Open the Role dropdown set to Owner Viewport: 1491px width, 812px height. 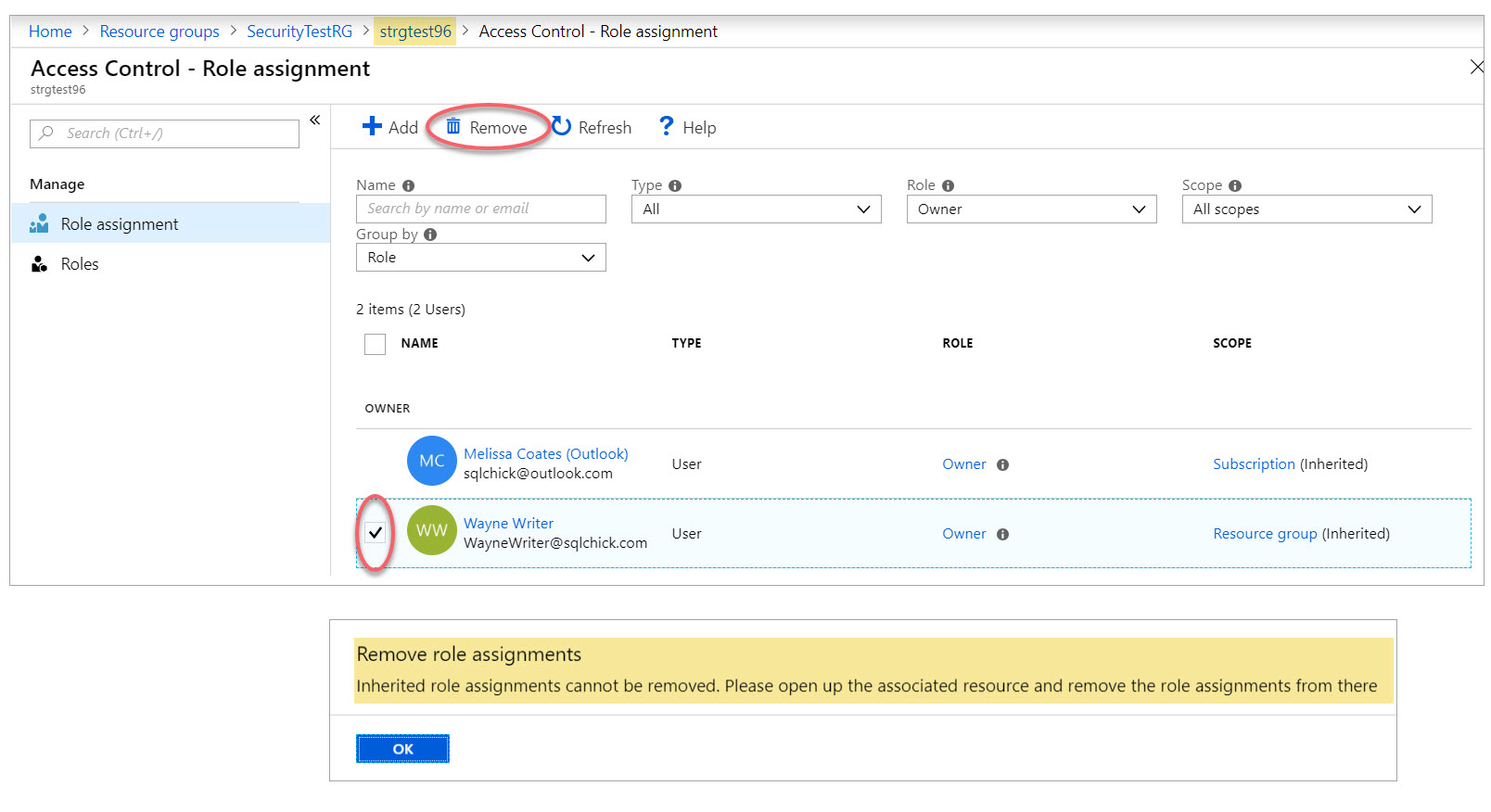point(1032,209)
